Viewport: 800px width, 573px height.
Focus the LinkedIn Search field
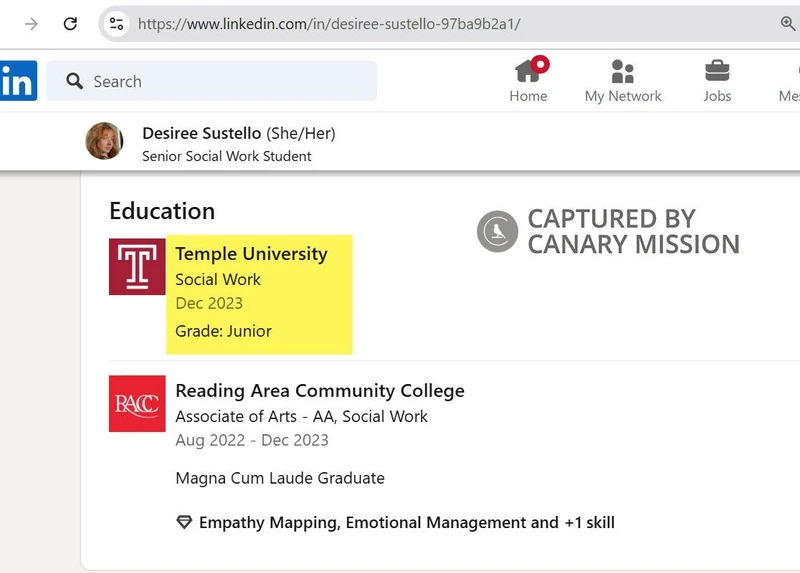[211, 81]
